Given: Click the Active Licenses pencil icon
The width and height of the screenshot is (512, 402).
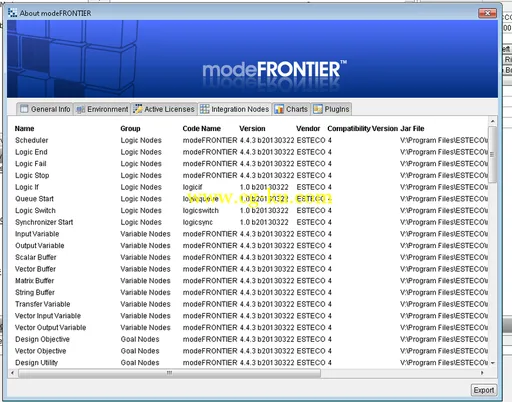Looking at the screenshot, I should (137, 109).
